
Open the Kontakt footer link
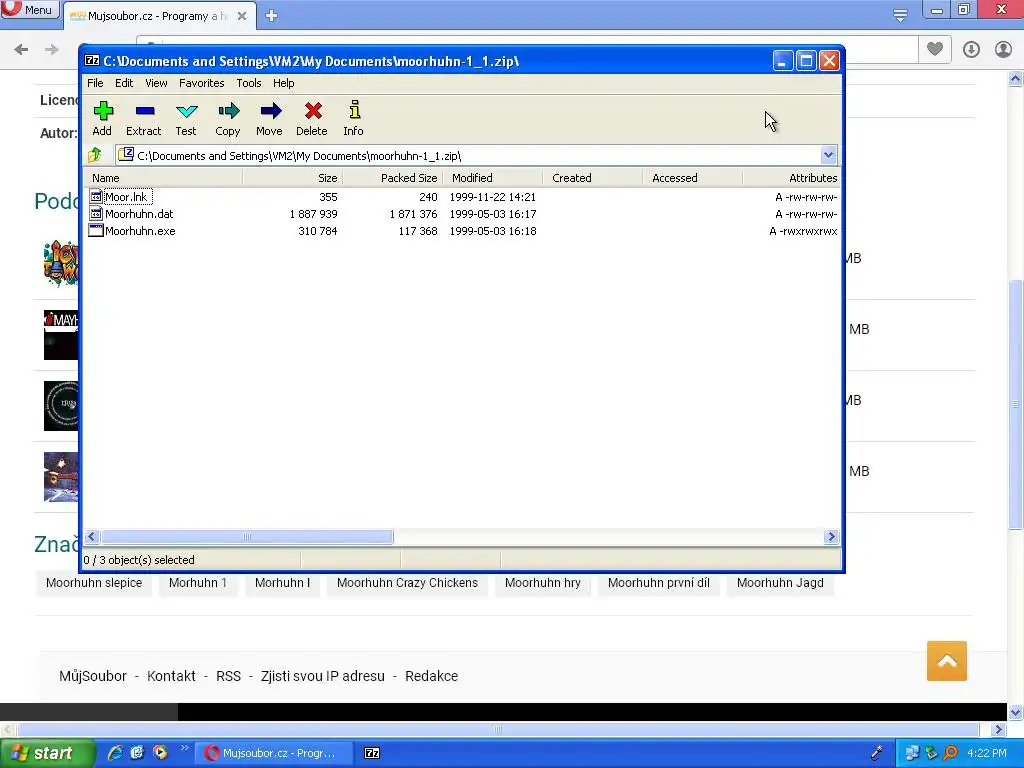coord(171,676)
